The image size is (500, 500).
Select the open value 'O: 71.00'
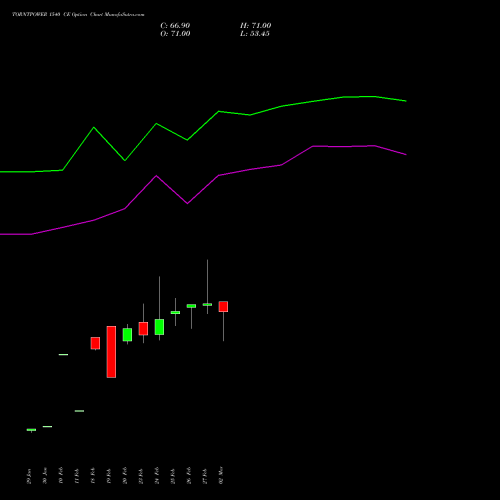coord(175,34)
